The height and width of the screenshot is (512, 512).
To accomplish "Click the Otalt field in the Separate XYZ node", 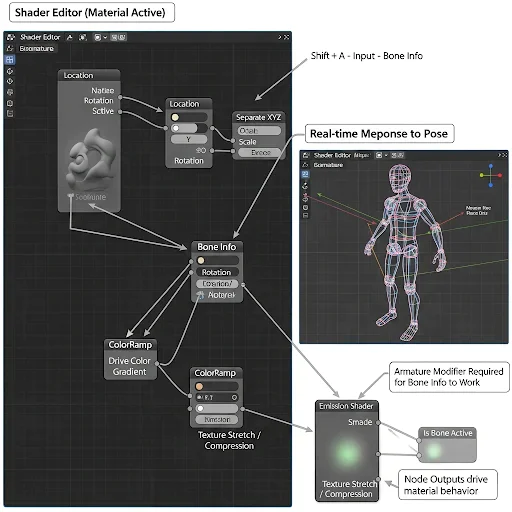I will point(259,131).
